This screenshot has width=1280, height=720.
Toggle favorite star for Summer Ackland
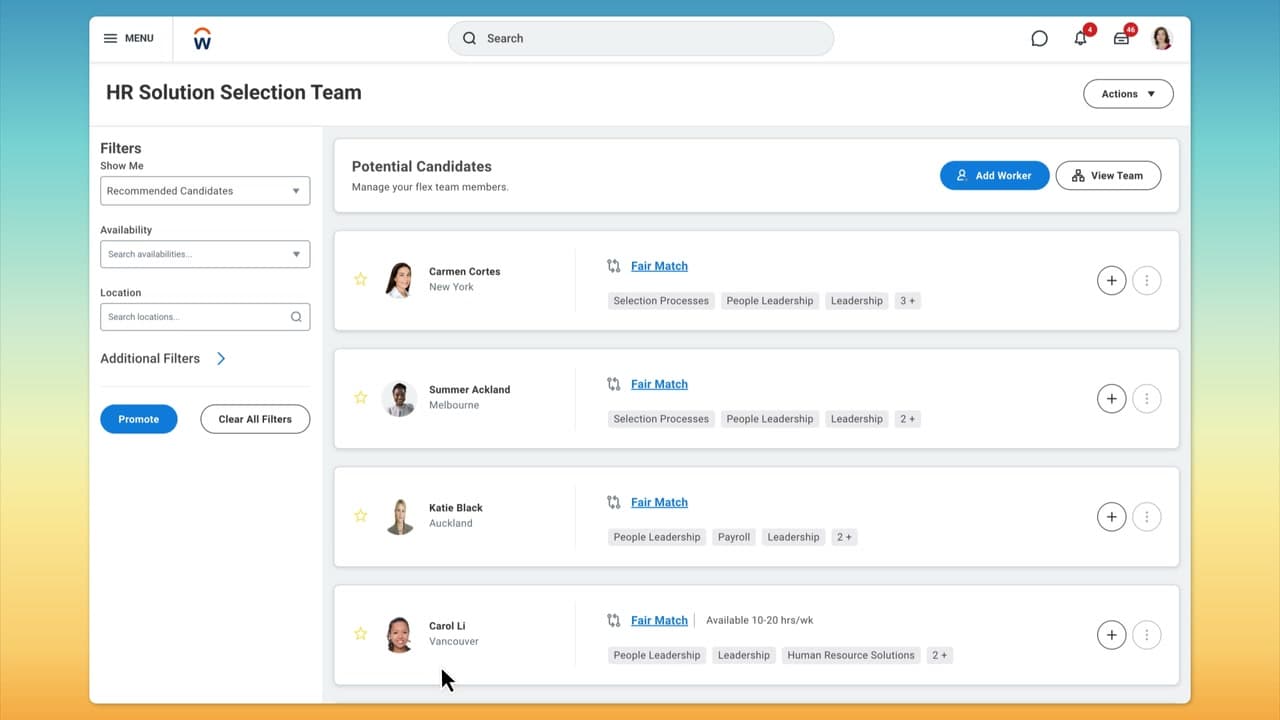tap(361, 397)
